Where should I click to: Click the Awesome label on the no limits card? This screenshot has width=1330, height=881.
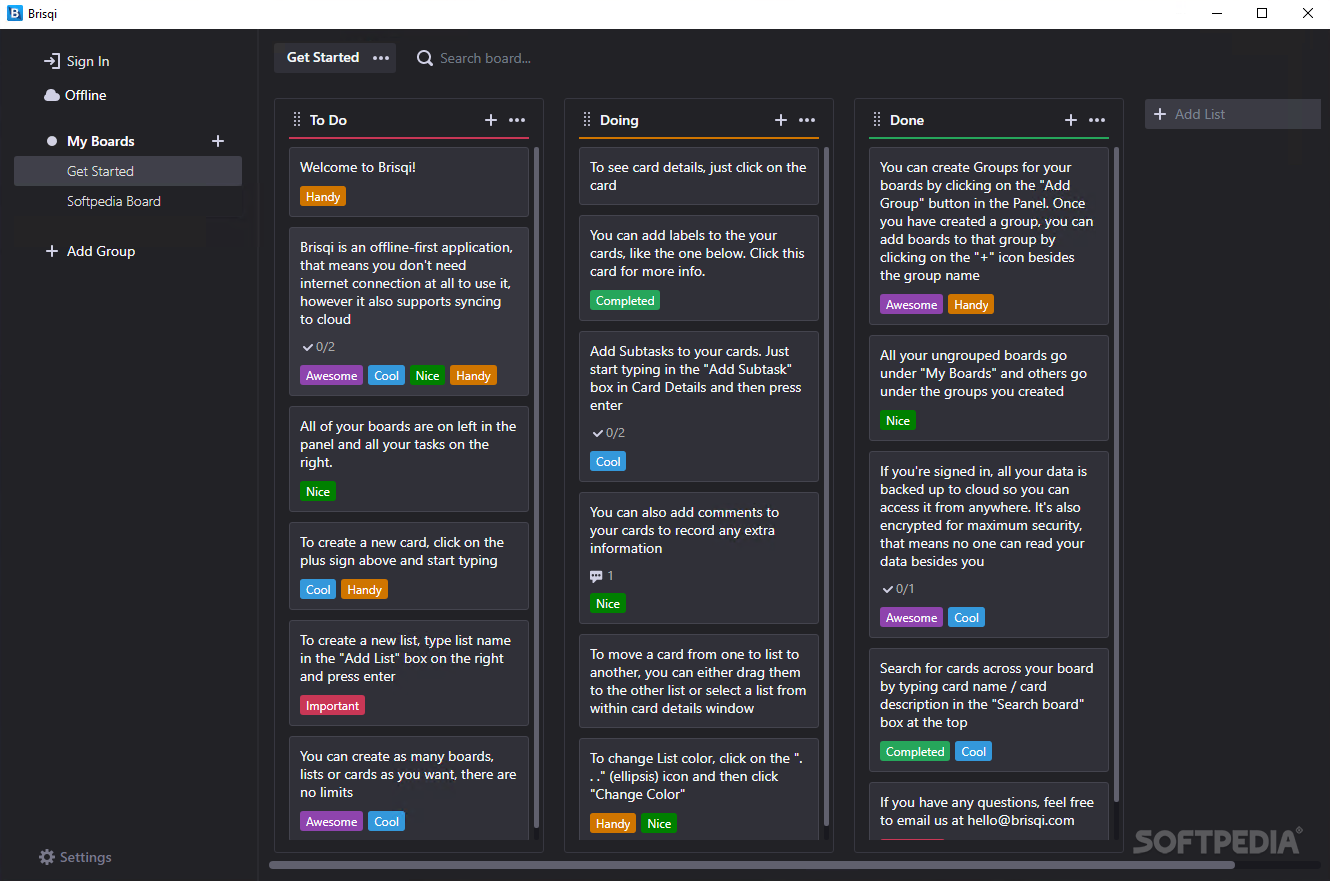(x=331, y=822)
